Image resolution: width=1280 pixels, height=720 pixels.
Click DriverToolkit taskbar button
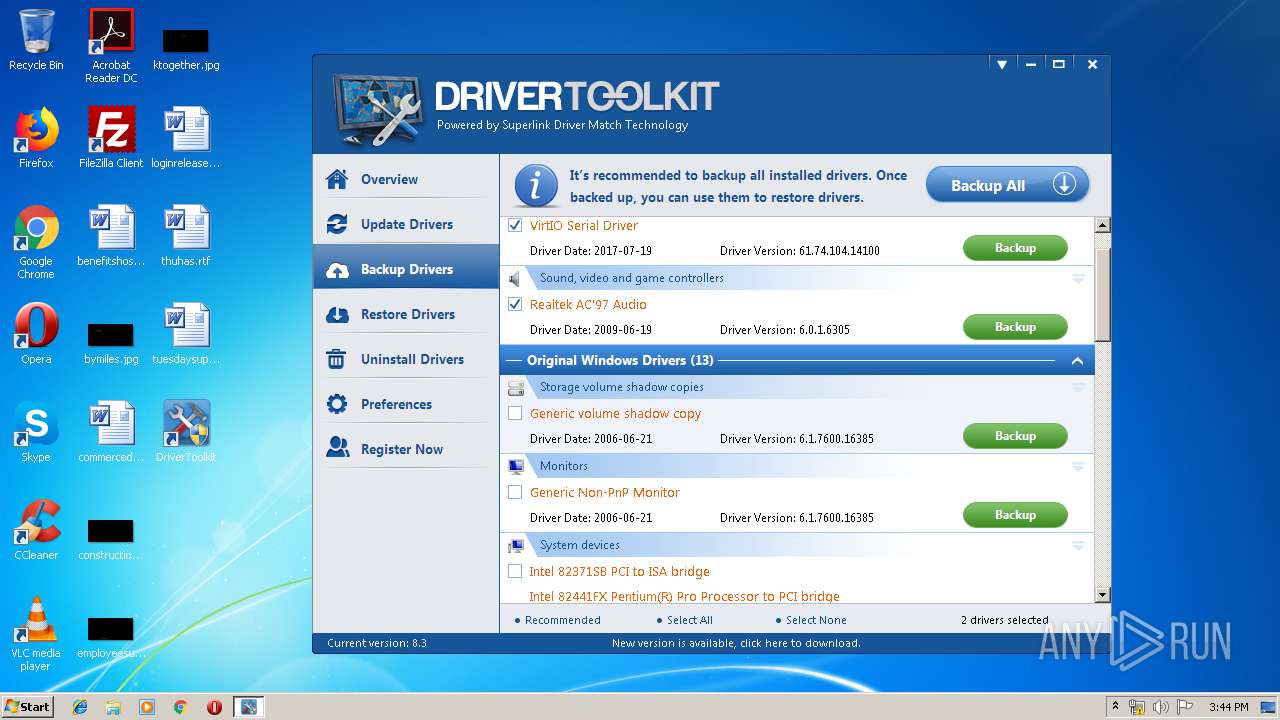pyautogui.click(x=248, y=707)
